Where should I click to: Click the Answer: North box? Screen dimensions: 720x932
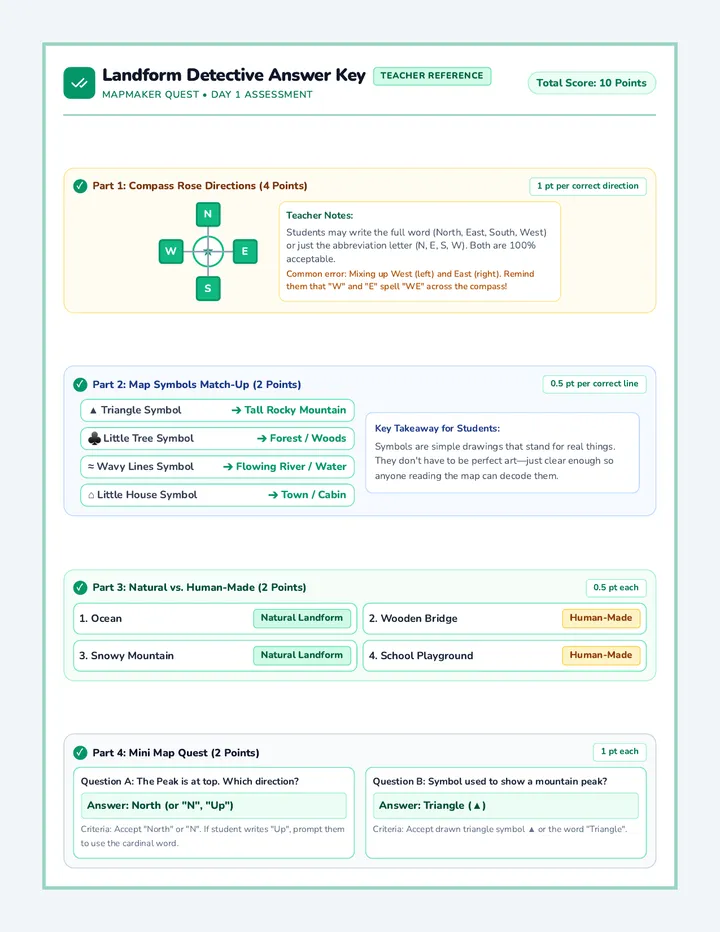[x=213, y=805]
